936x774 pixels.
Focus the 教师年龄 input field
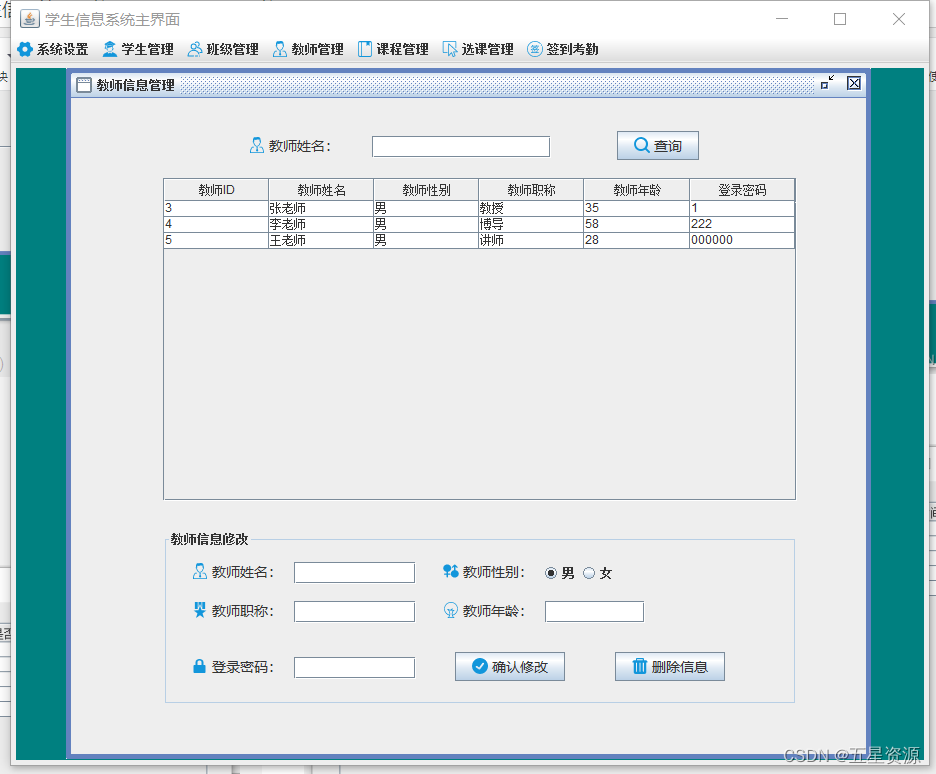click(595, 612)
